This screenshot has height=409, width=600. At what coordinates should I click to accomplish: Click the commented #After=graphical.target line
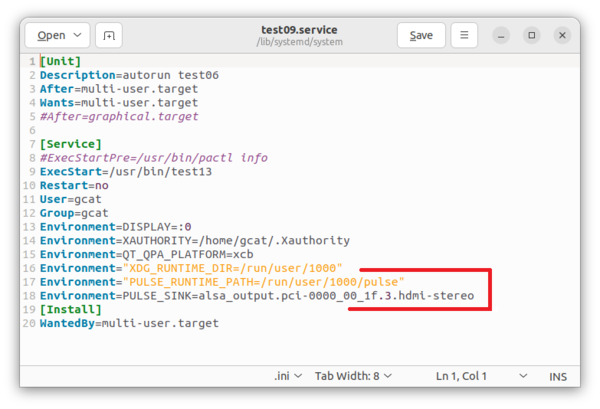[x=119, y=115]
